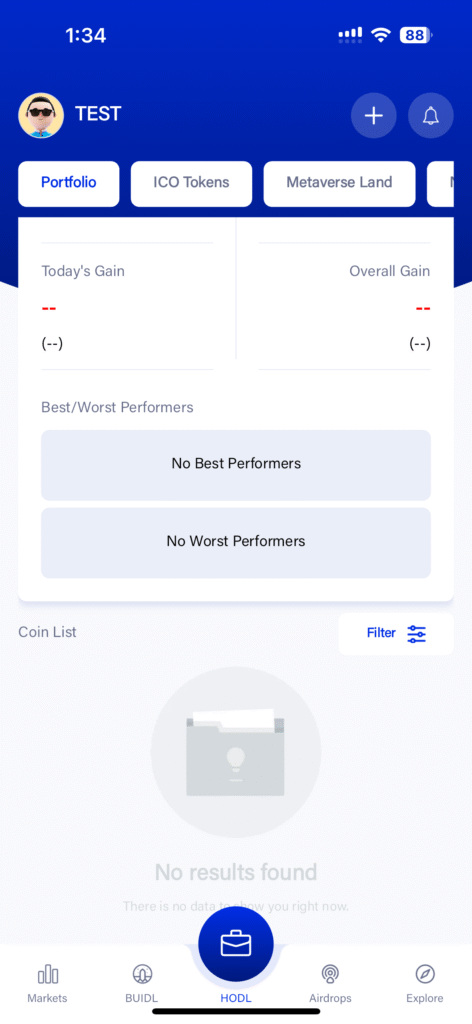The image size is (472, 1024).
Task: Tap the Today's Gain panel
Action: 127,306
